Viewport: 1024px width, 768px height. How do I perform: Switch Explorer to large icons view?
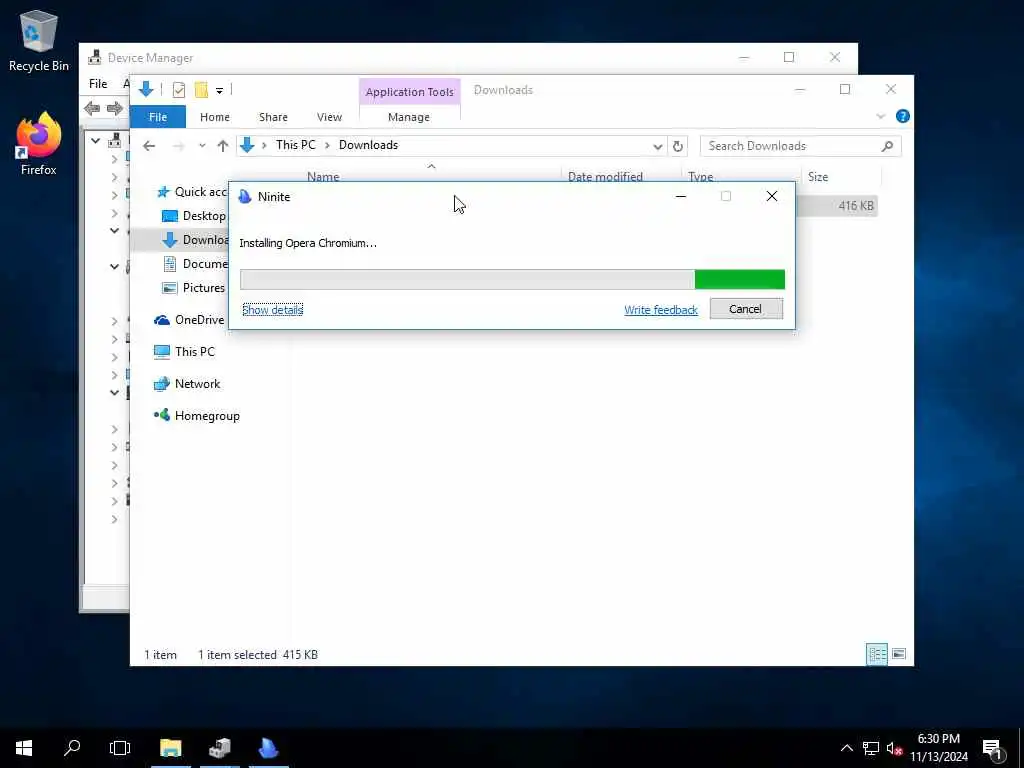pos(899,654)
